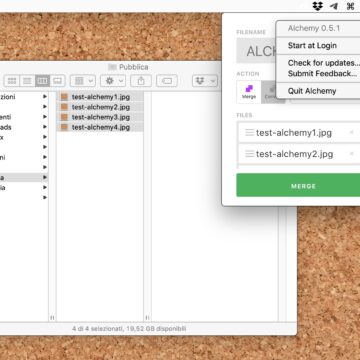Switch Finder to icon view

(x=12, y=81)
